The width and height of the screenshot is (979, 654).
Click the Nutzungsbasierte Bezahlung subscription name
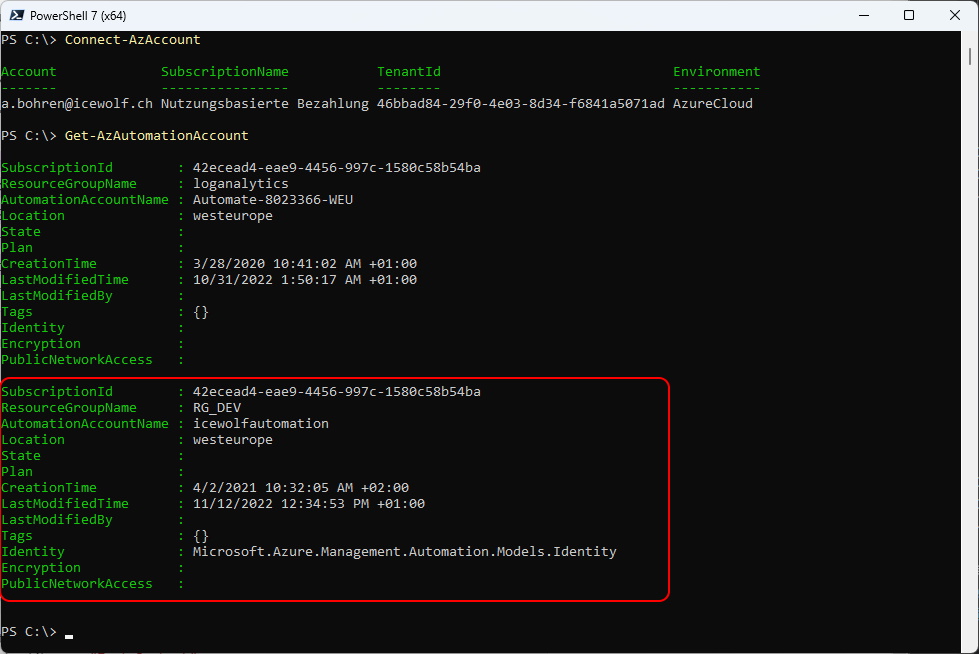[x=265, y=104]
